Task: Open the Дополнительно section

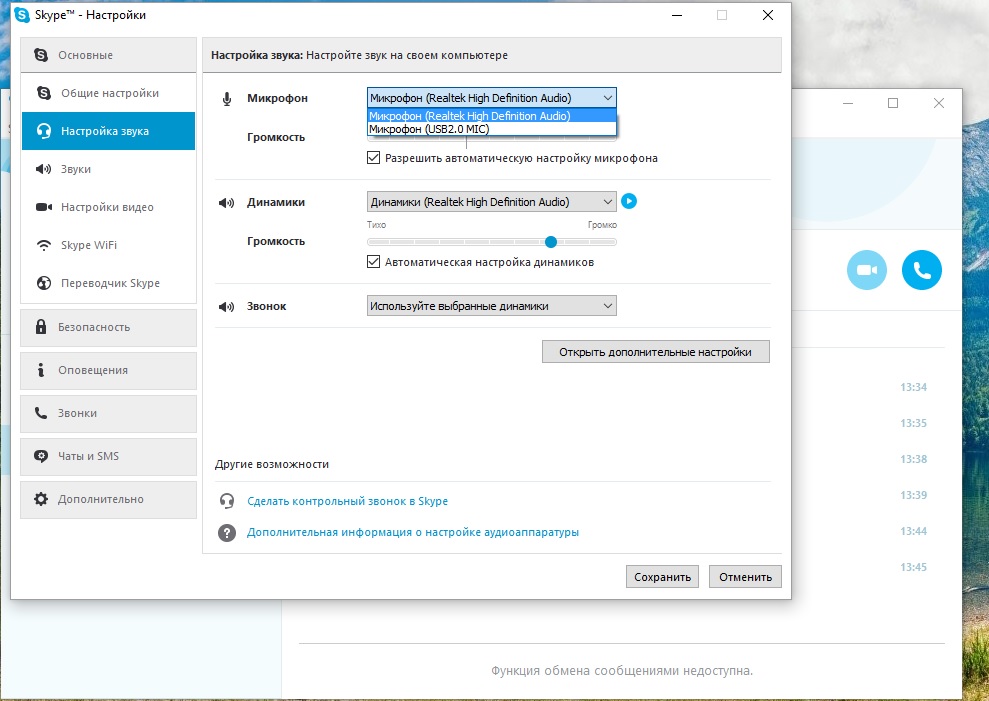Action: (x=108, y=500)
